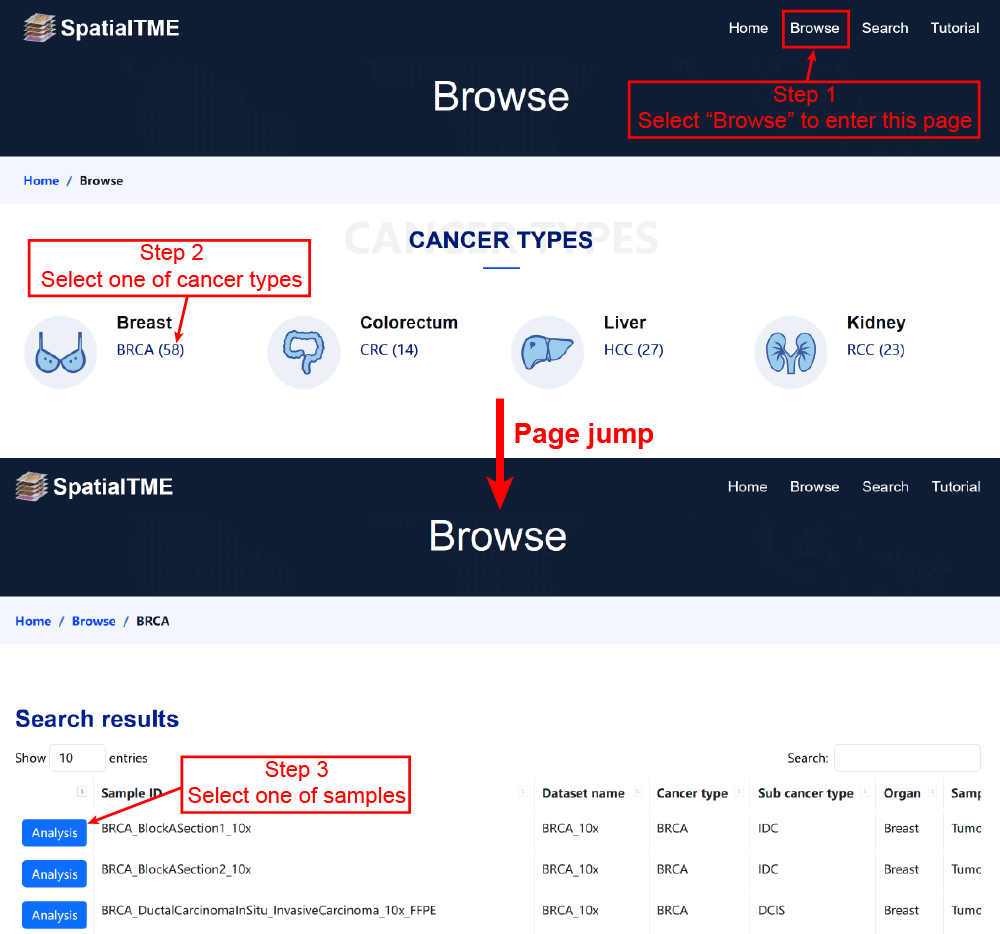Viewport: 1000px width, 934px height.
Task: Click the Colorectum intestine icon
Action: [x=304, y=352]
